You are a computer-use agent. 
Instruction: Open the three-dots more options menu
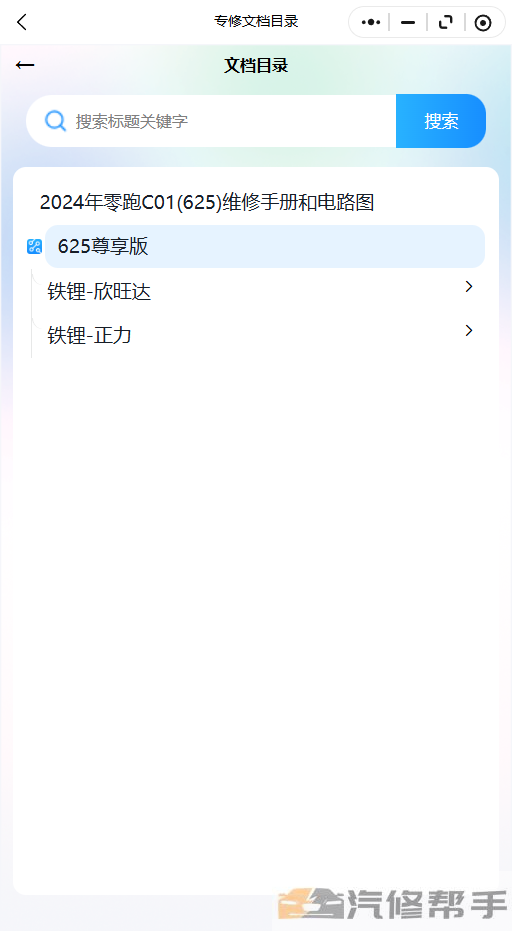tap(371, 23)
